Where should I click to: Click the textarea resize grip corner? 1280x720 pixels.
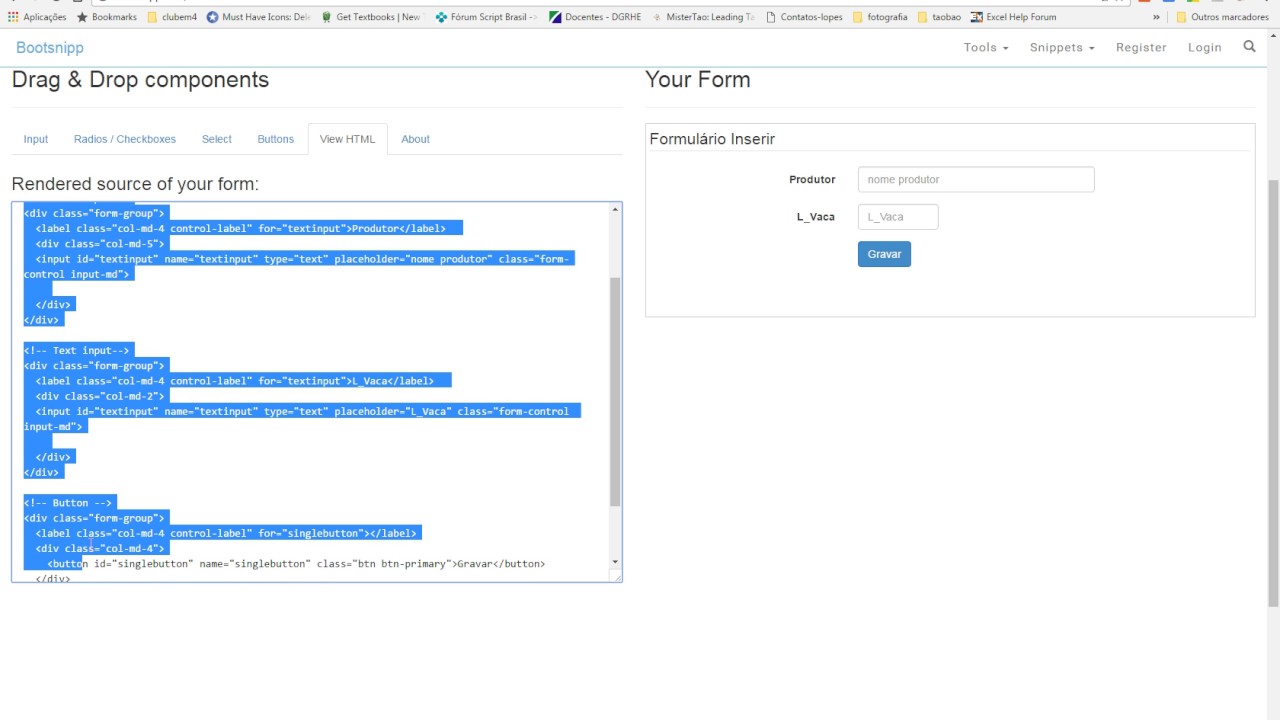click(x=617, y=576)
